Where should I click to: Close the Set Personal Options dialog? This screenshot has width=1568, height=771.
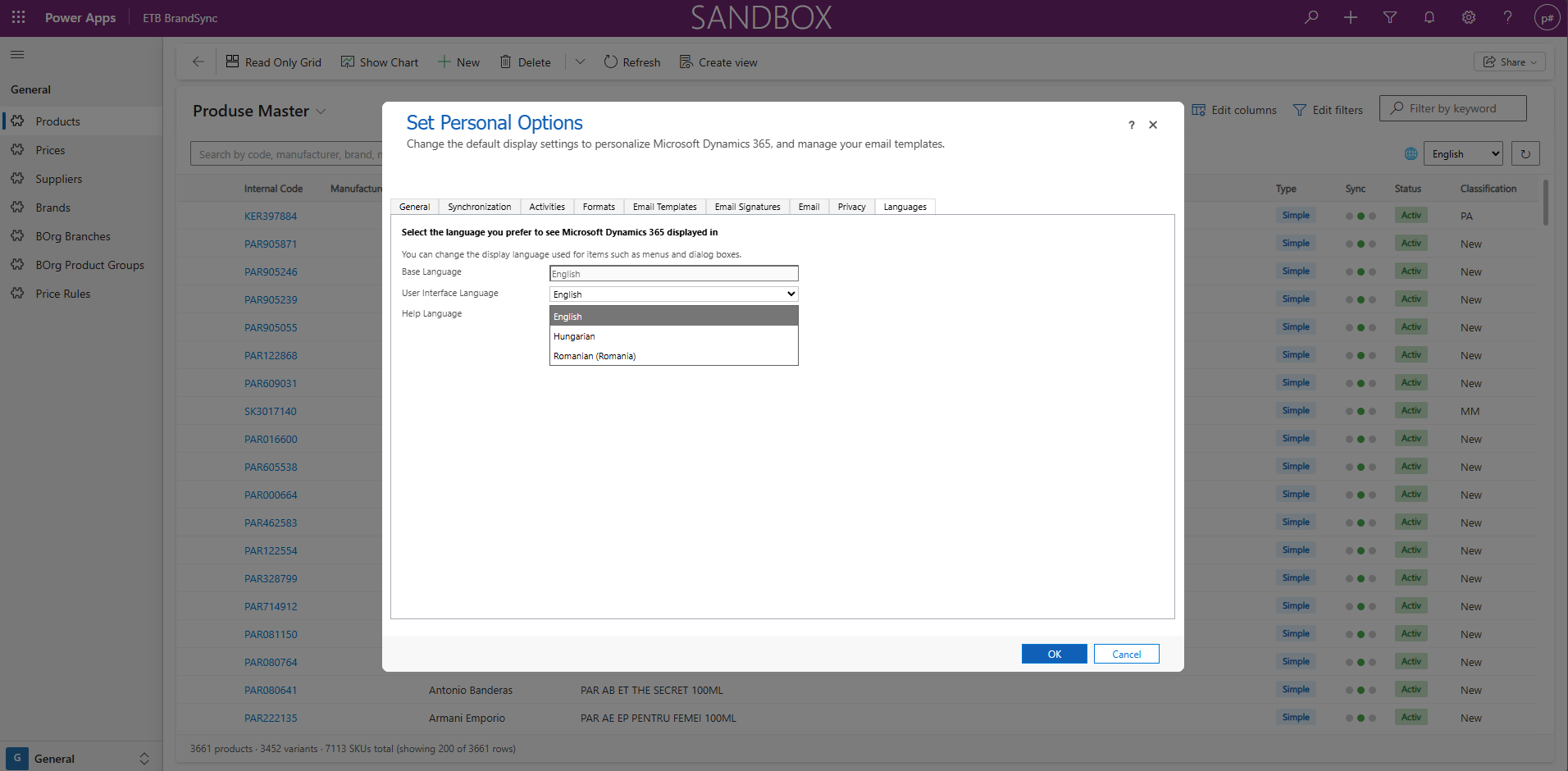[x=1153, y=125]
